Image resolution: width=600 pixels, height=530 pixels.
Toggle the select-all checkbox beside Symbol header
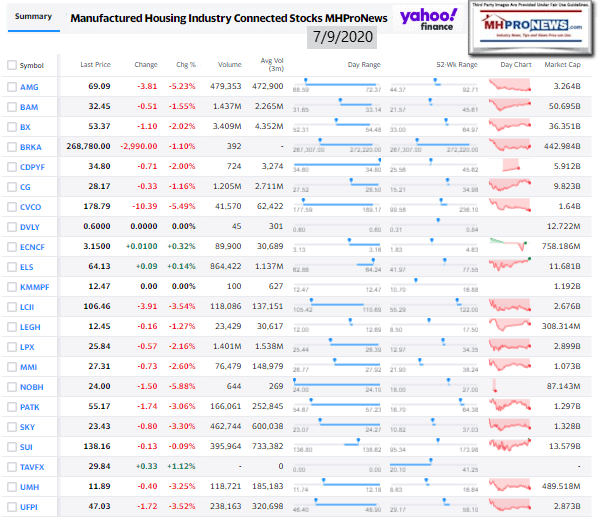pyautogui.click(x=12, y=65)
